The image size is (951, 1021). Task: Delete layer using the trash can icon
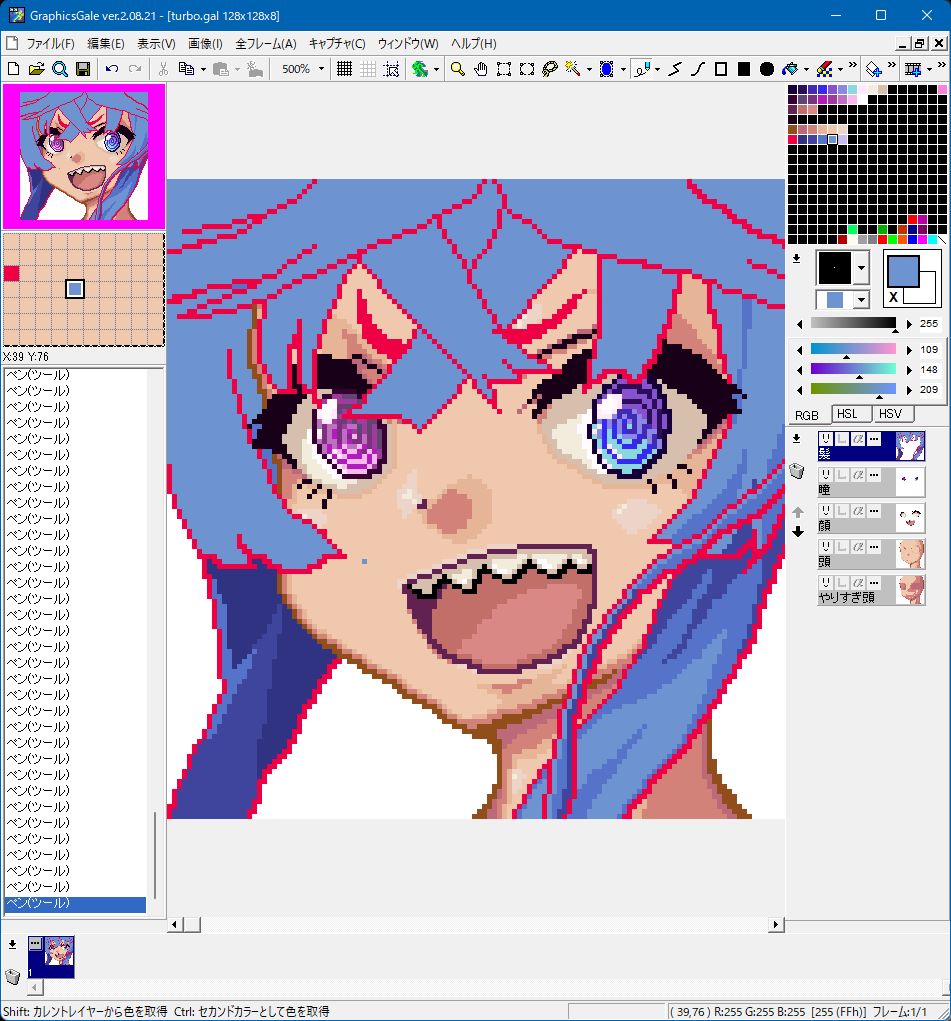[x=797, y=471]
